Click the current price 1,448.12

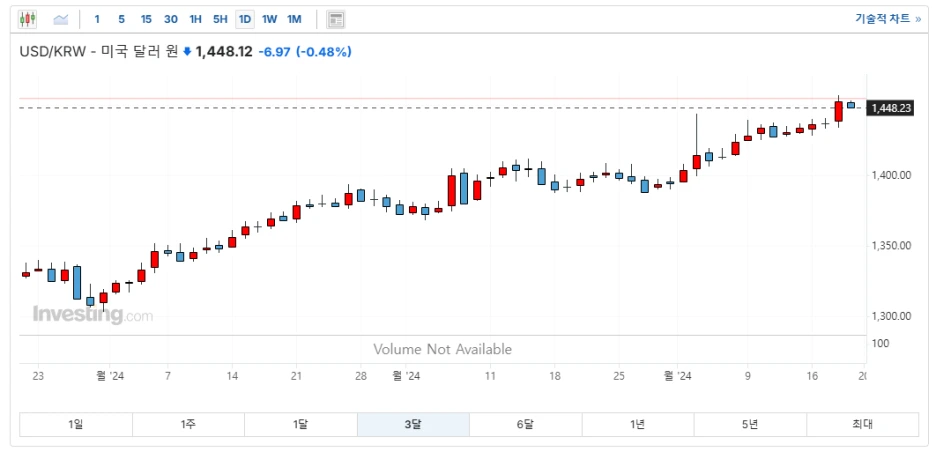[224, 52]
